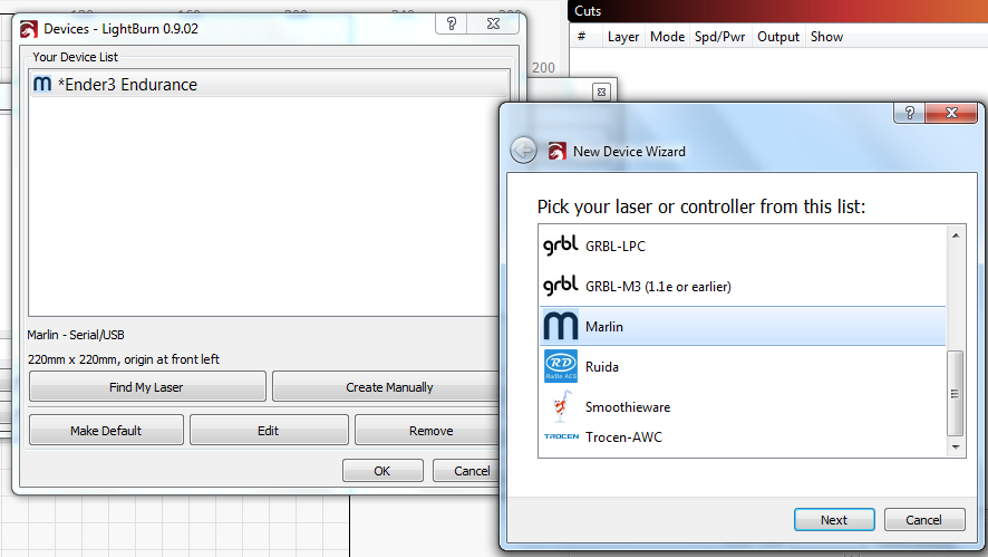Select *Ender3 Endurance in Your Device List
The image size is (988, 557).
coord(269,84)
